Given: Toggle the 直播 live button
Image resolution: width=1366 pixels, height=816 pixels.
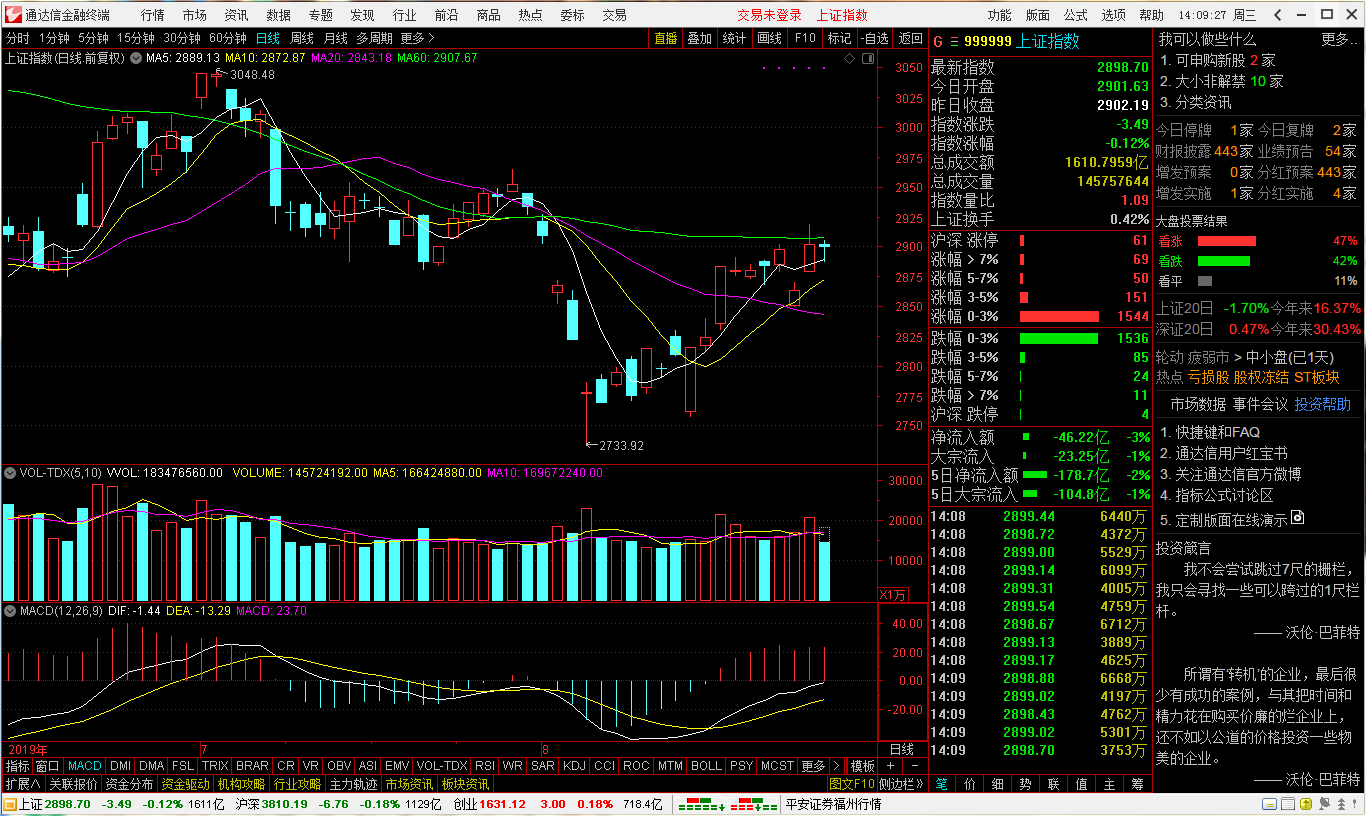Looking at the screenshot, I should [665, 38].
